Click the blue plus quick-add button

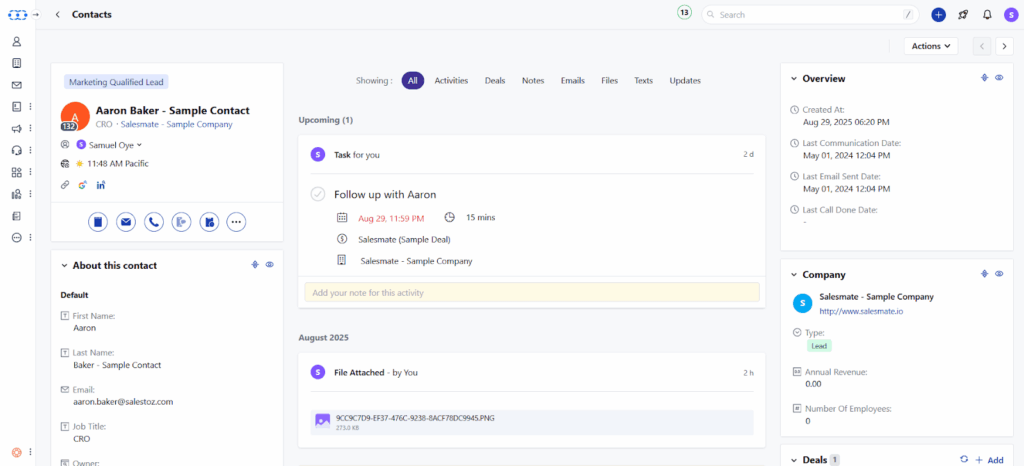tap(938, 15)
